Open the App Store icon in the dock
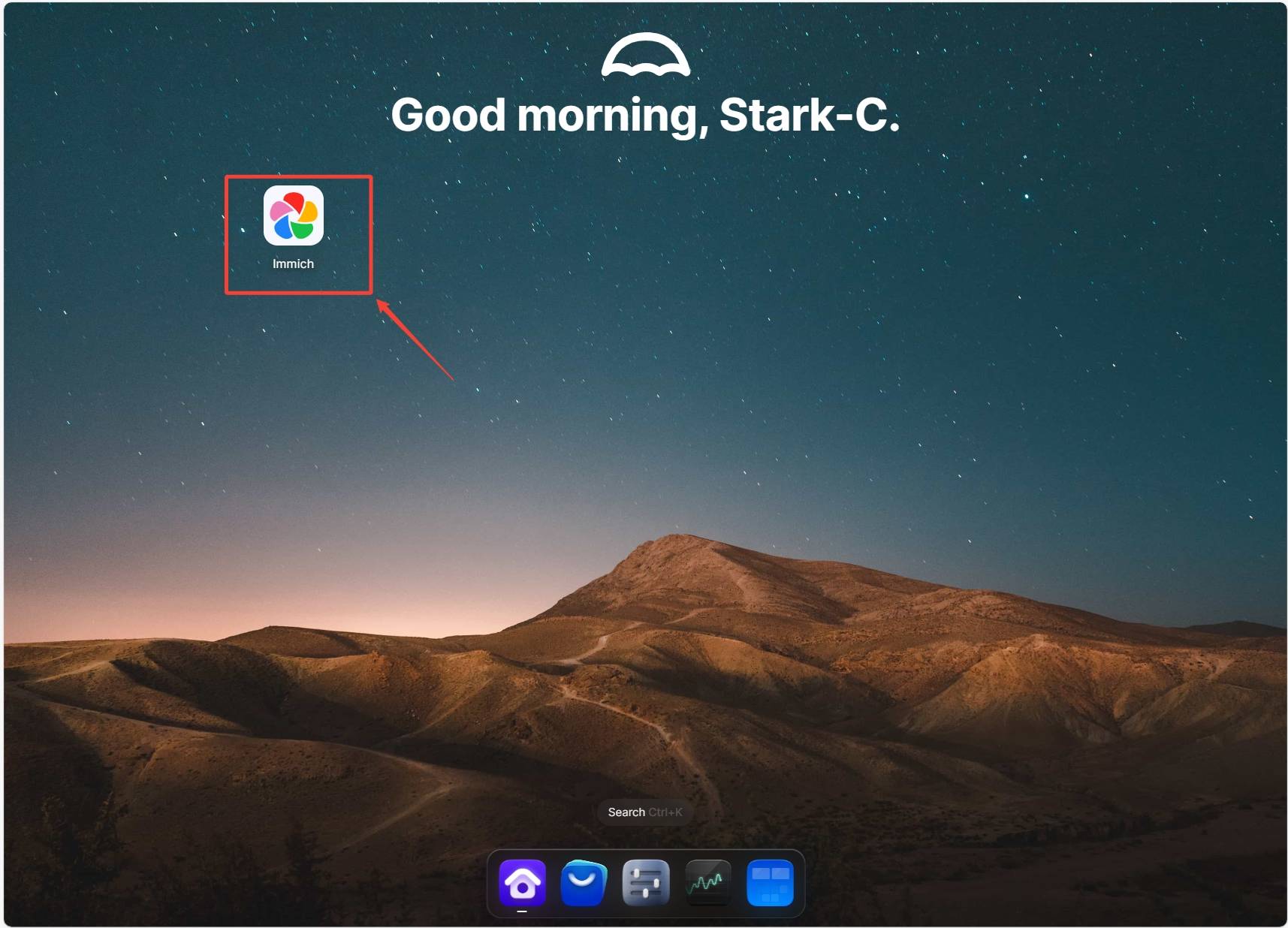The width and height of the screenshot is (1288, 928). [x=584, y=882]
